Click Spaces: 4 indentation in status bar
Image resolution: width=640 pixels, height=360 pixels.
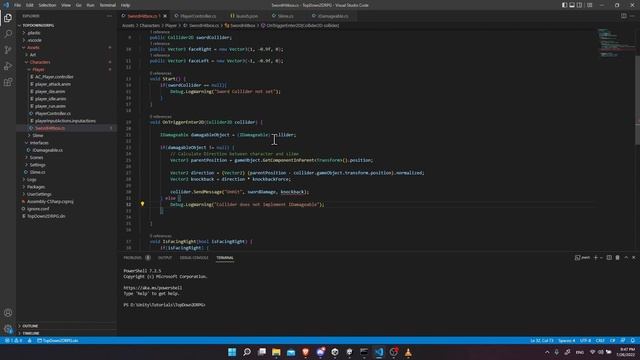[567, 340]
